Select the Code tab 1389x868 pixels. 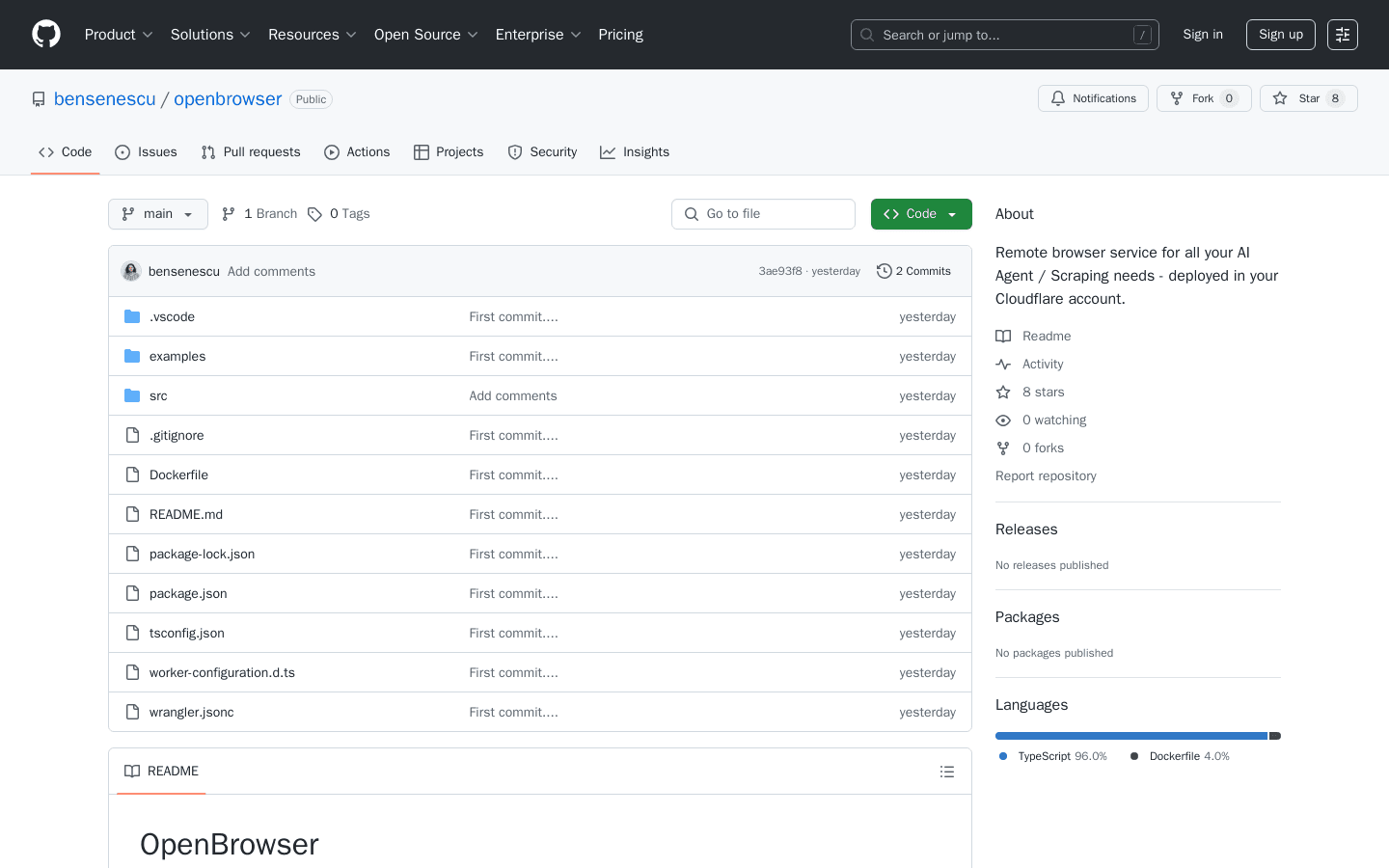click(66, 152)
